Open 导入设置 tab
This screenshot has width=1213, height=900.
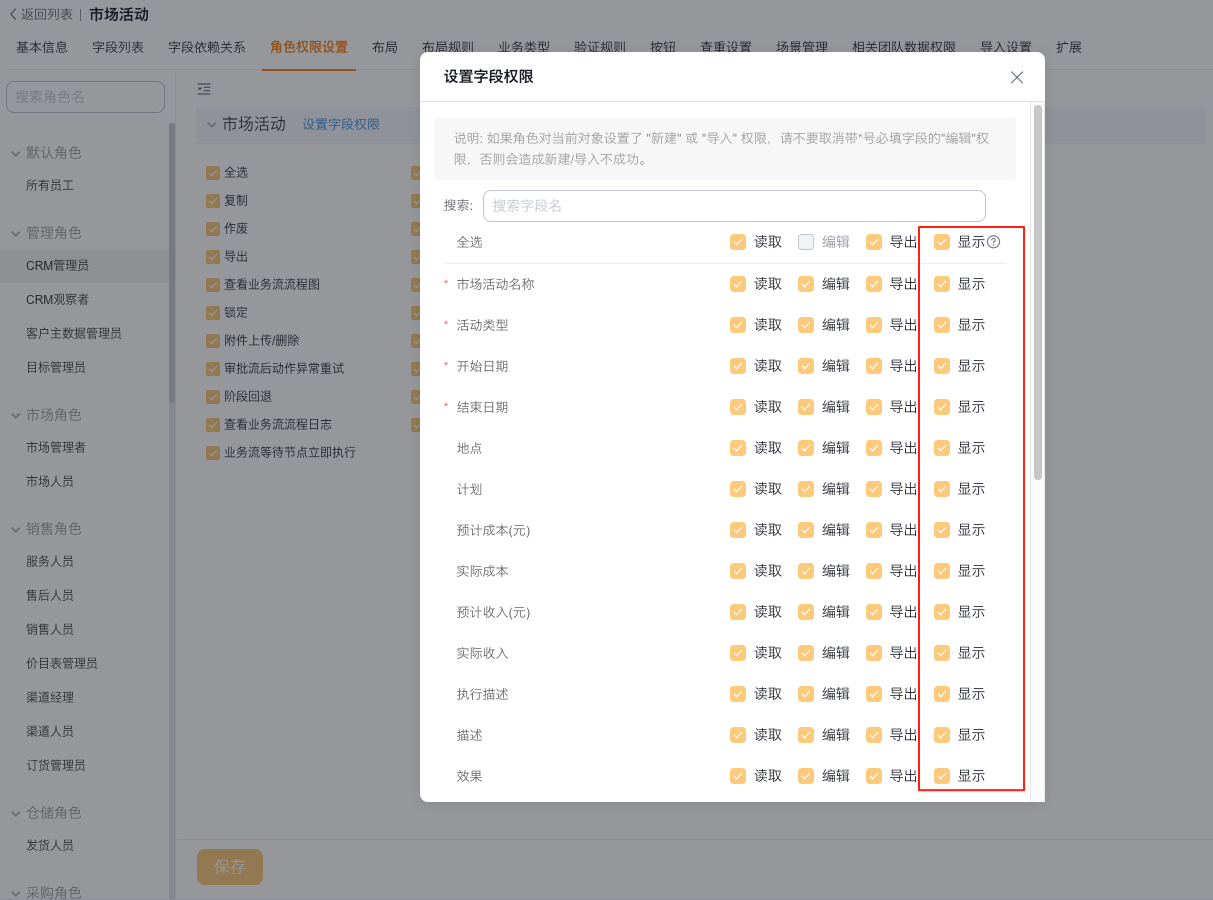pyautogui.click(x=1006, y=48)
